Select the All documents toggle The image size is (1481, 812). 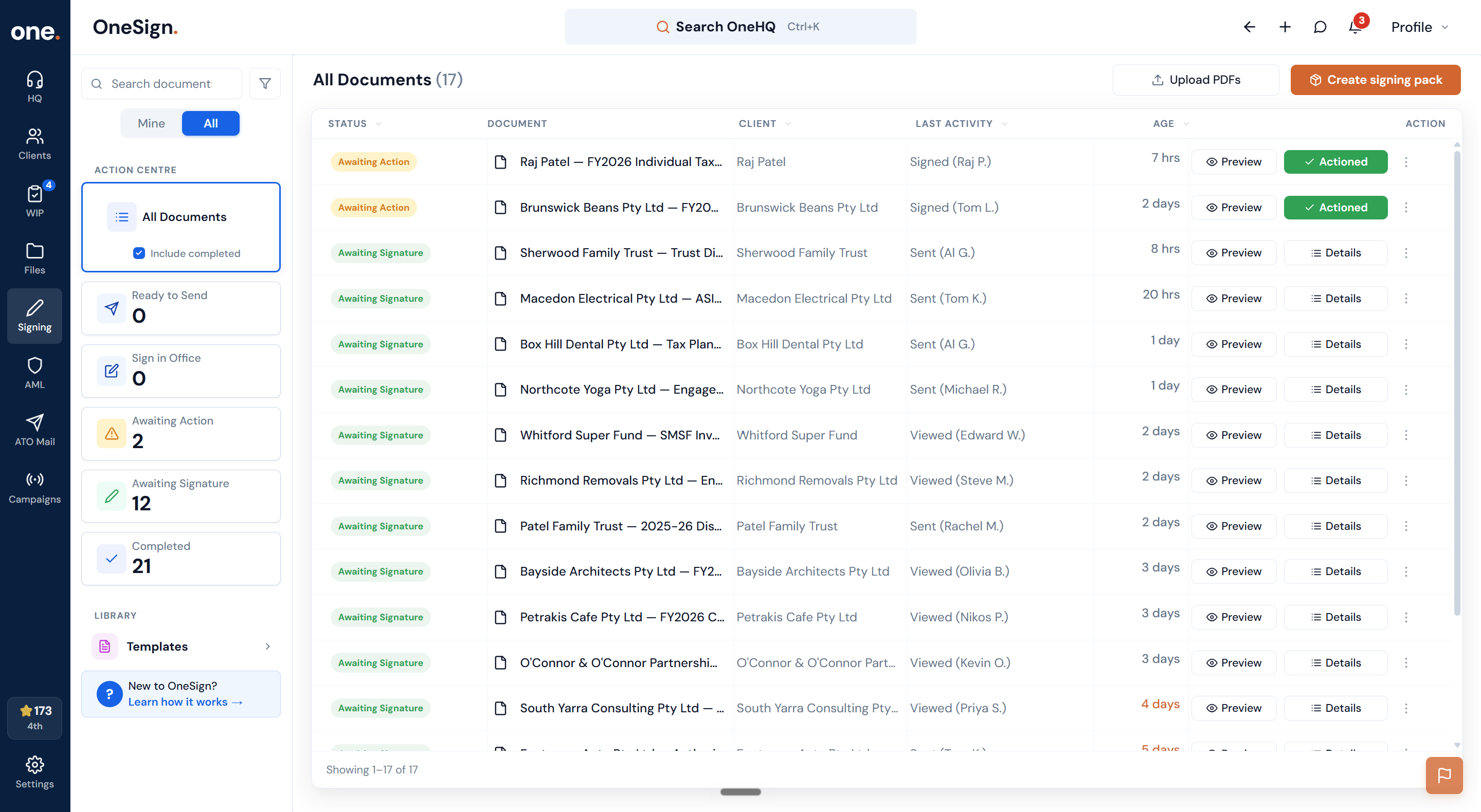[x=210, y=123]
